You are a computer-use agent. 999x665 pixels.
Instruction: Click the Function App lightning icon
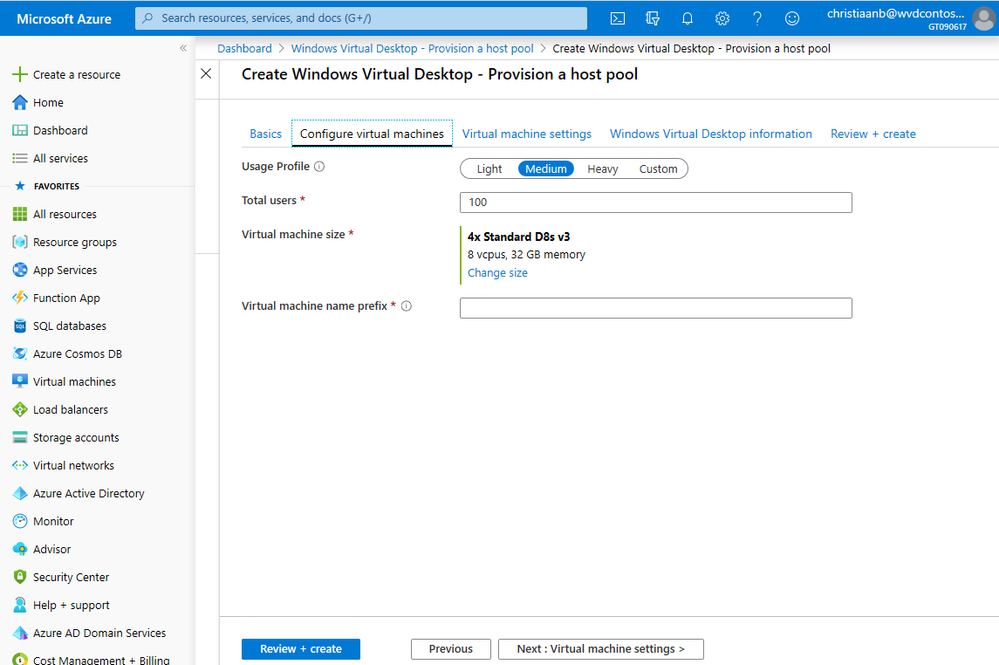click(x=20, y=297)
